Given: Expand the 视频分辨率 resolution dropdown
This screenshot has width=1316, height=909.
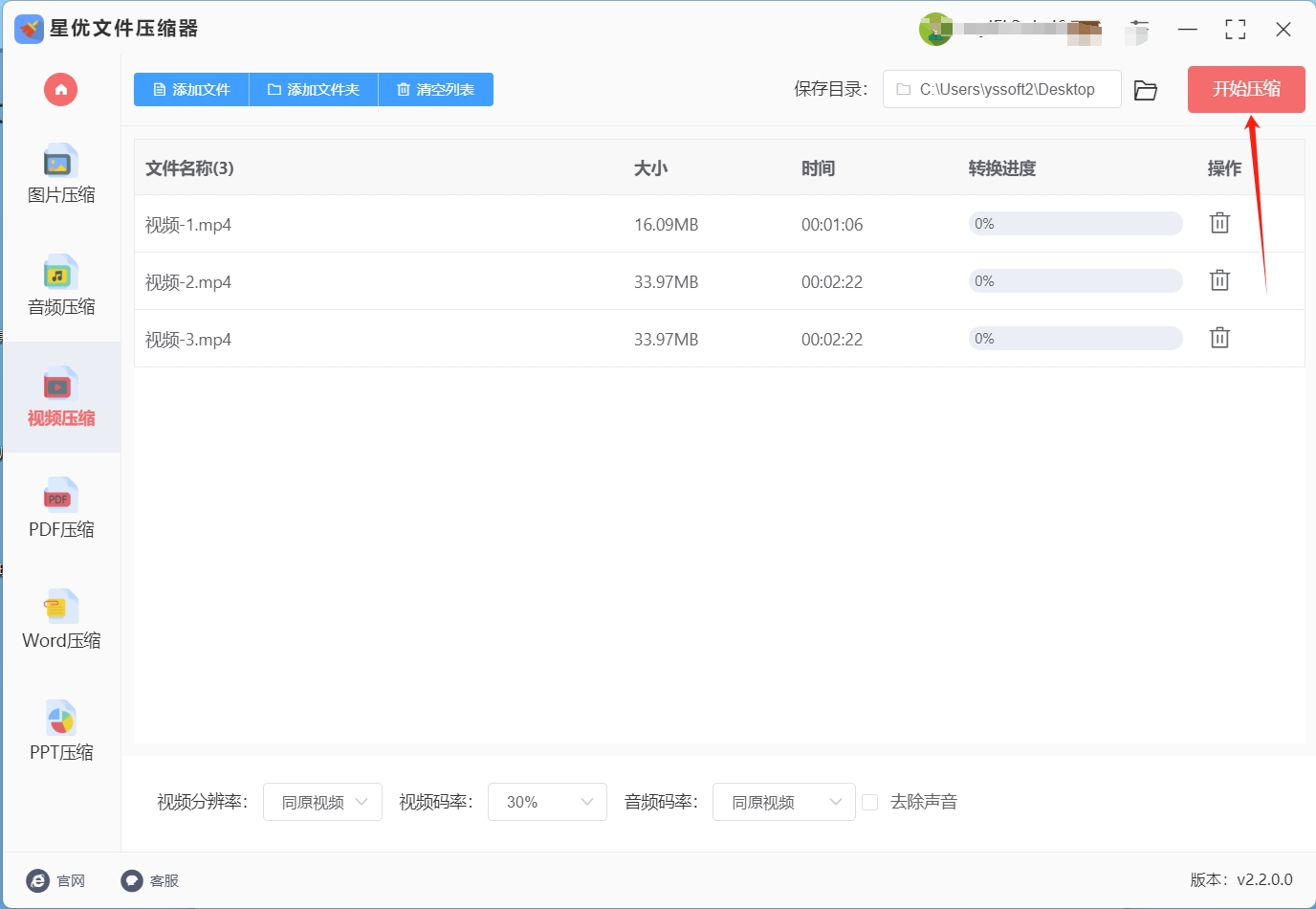Looking at the screenshot, I should [322, 802].
